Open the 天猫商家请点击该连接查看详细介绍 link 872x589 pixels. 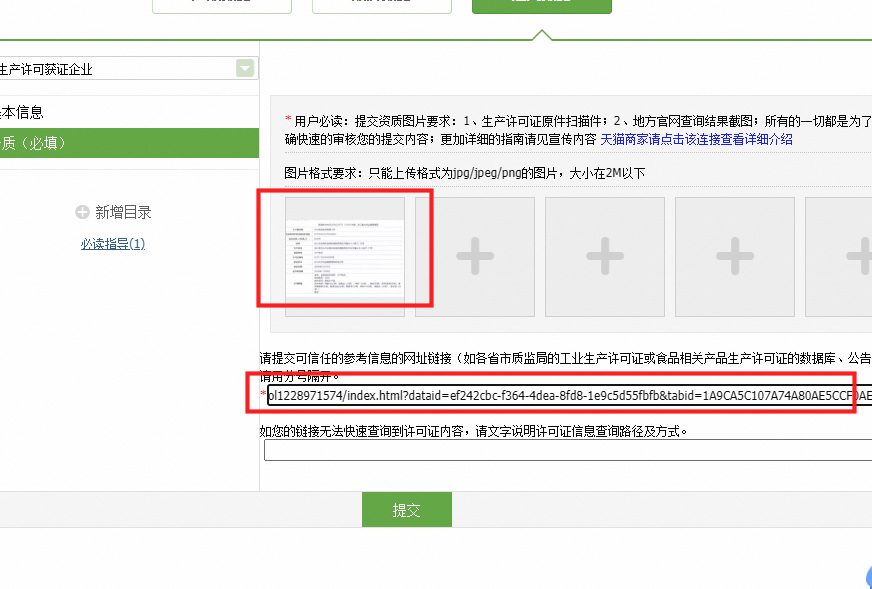pos(696,139)
